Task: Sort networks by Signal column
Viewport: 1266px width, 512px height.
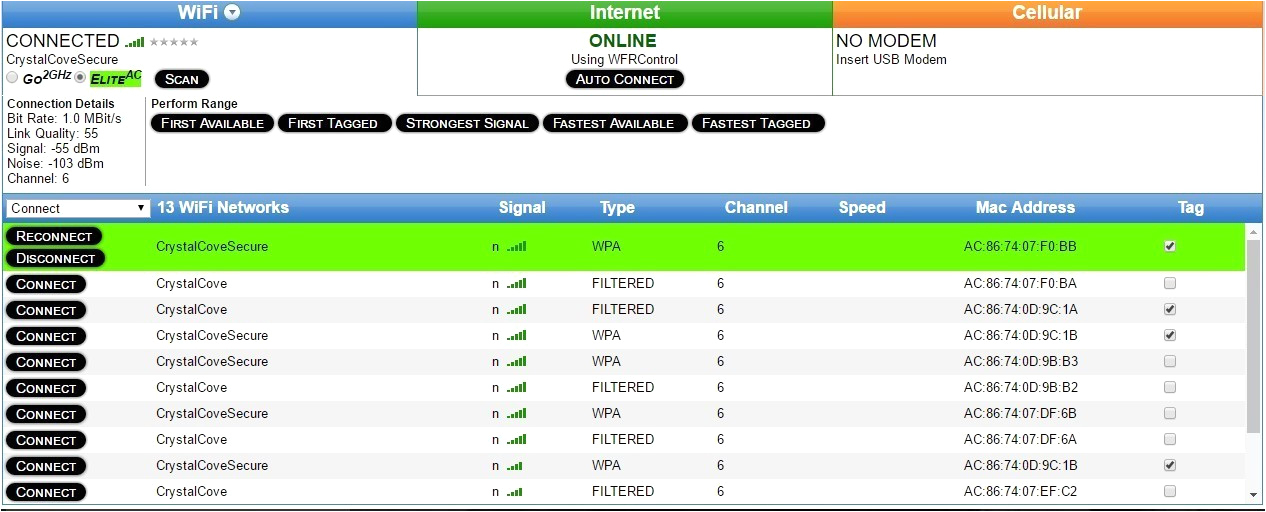Action: 522,208
